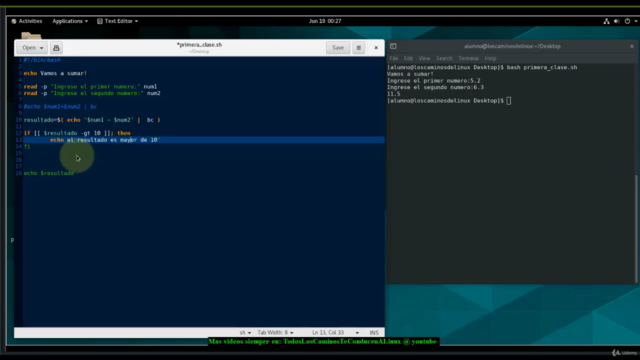This screenshot has width=640, height=360.
Task: Click 'Ingrese el primer numero:5.2' in terminal
Action: pyautogui.click(x=433, y=81)
